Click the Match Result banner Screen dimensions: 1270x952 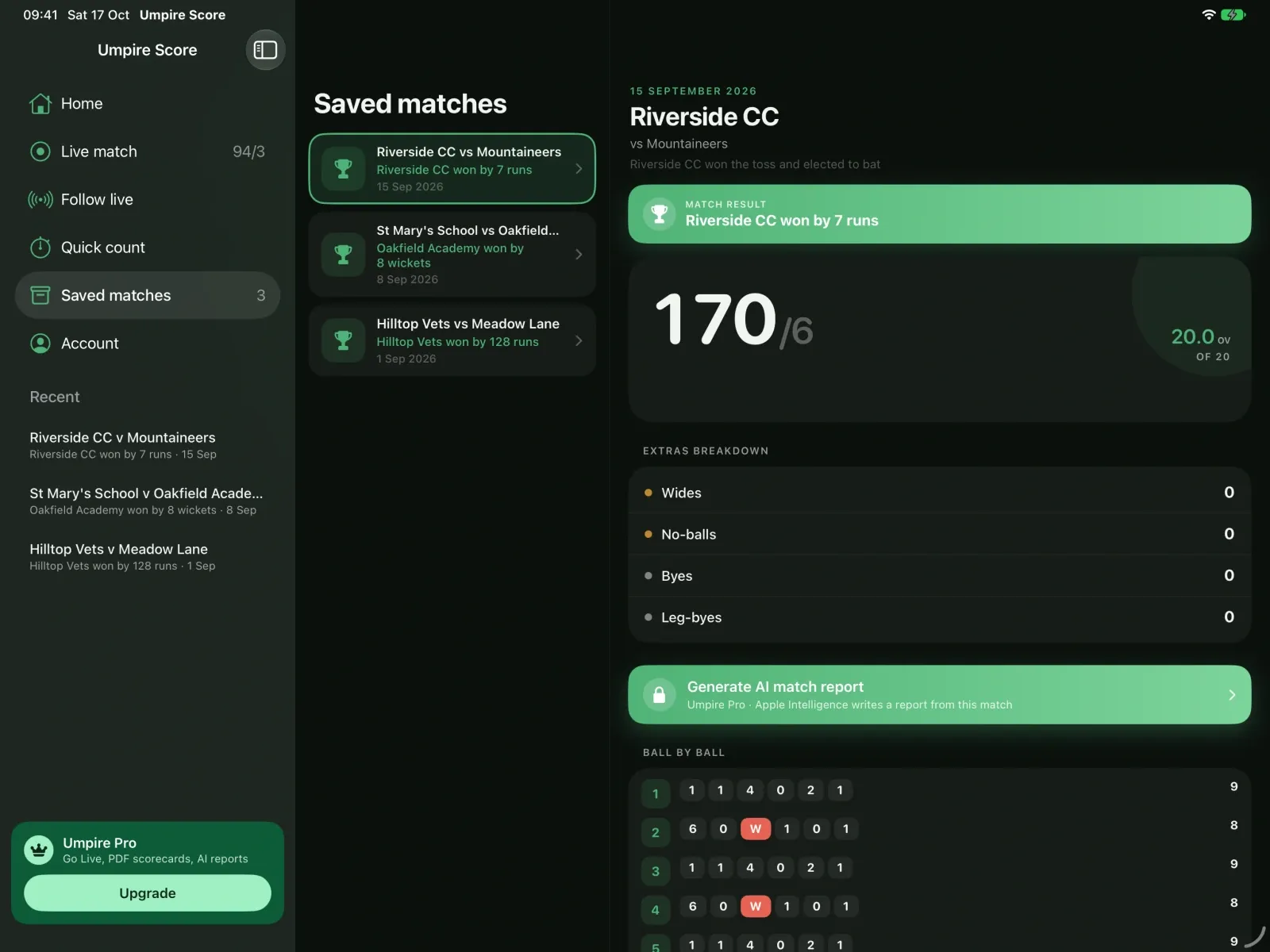pos(940,214)
